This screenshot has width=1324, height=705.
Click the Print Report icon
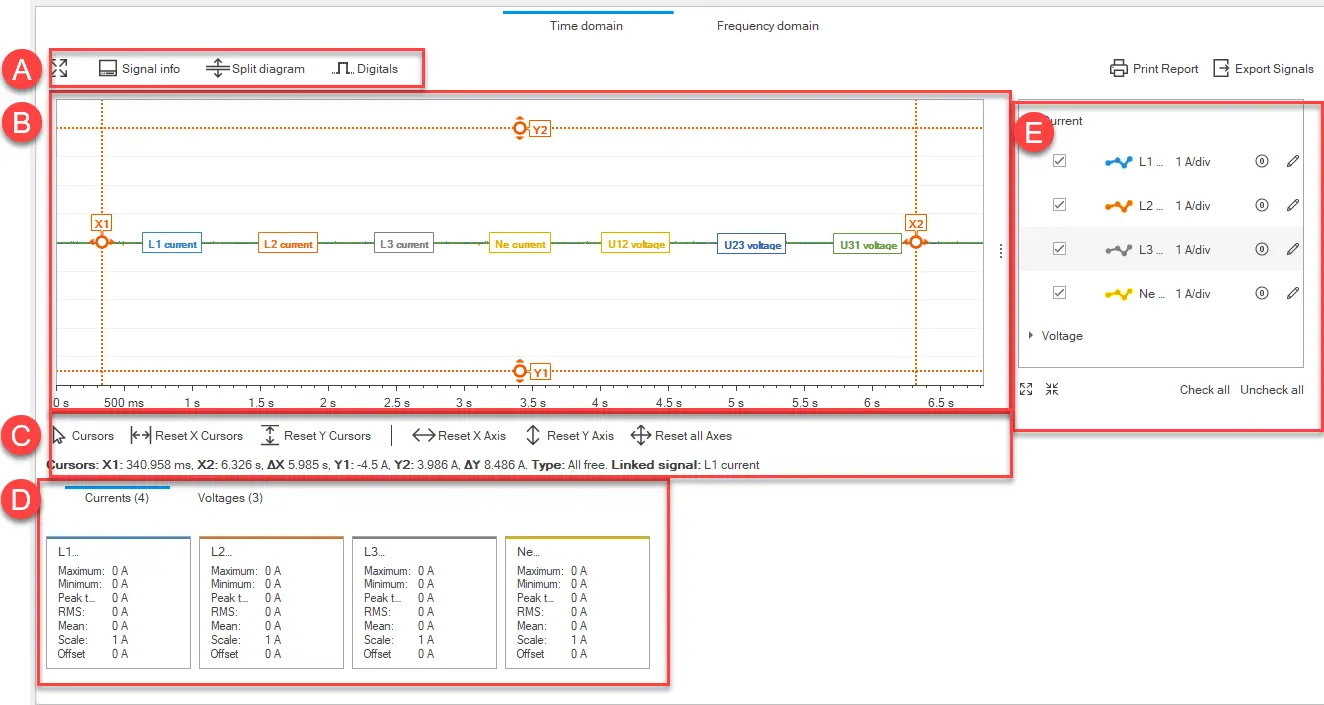pos(1118,69)
